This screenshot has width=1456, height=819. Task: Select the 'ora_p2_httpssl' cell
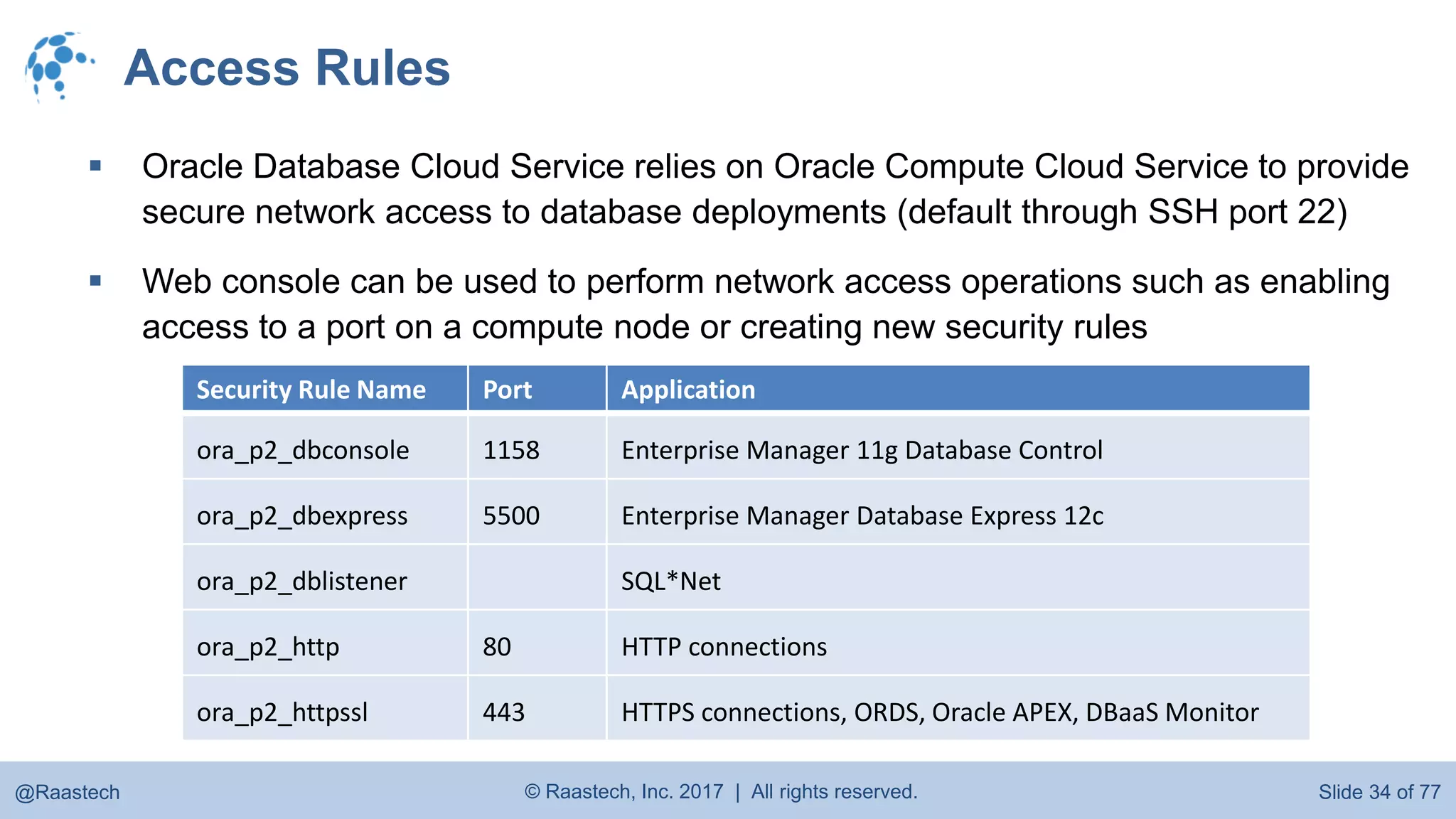point(325,709)
